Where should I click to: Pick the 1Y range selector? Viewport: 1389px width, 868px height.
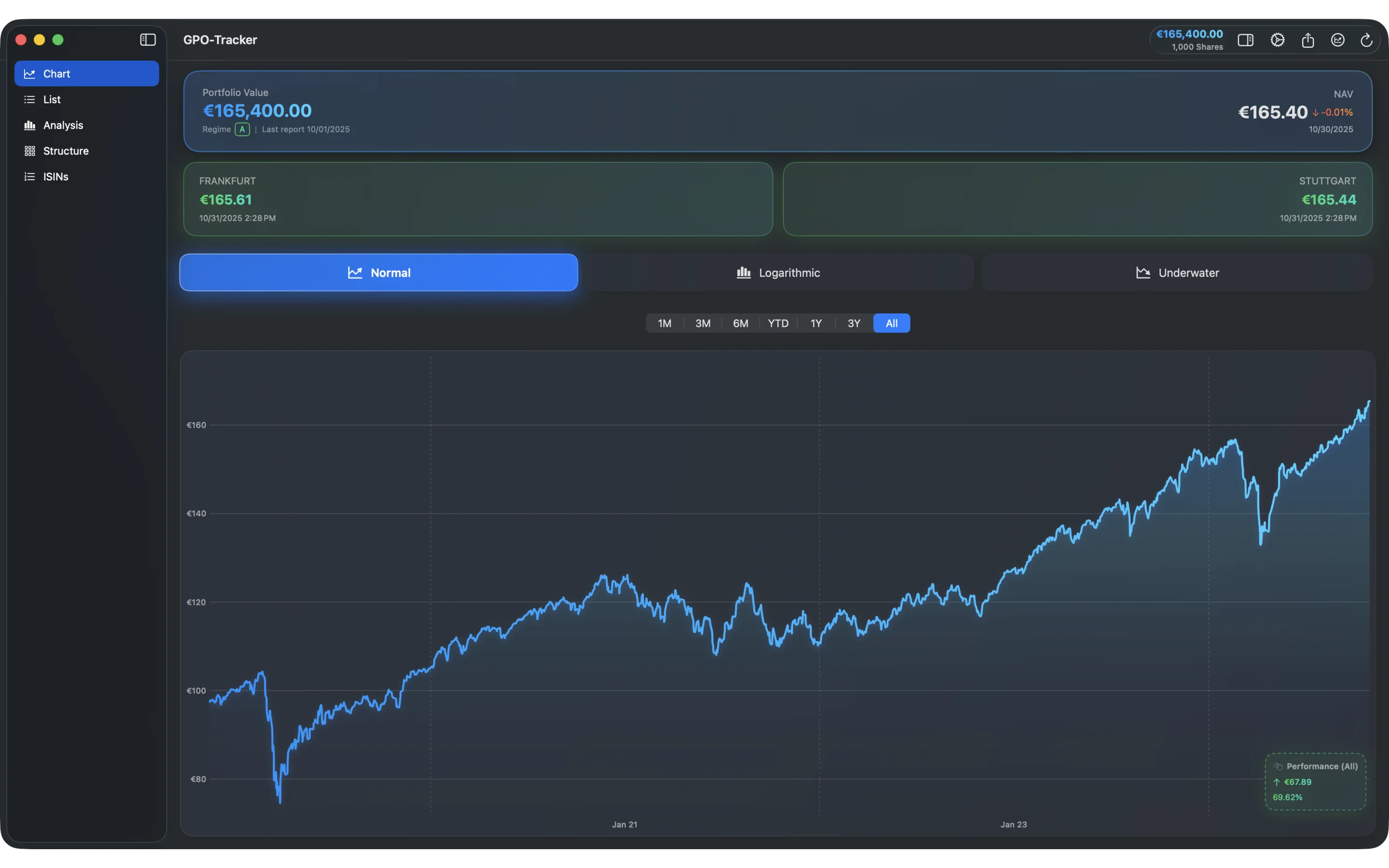[x=816, y=323]
